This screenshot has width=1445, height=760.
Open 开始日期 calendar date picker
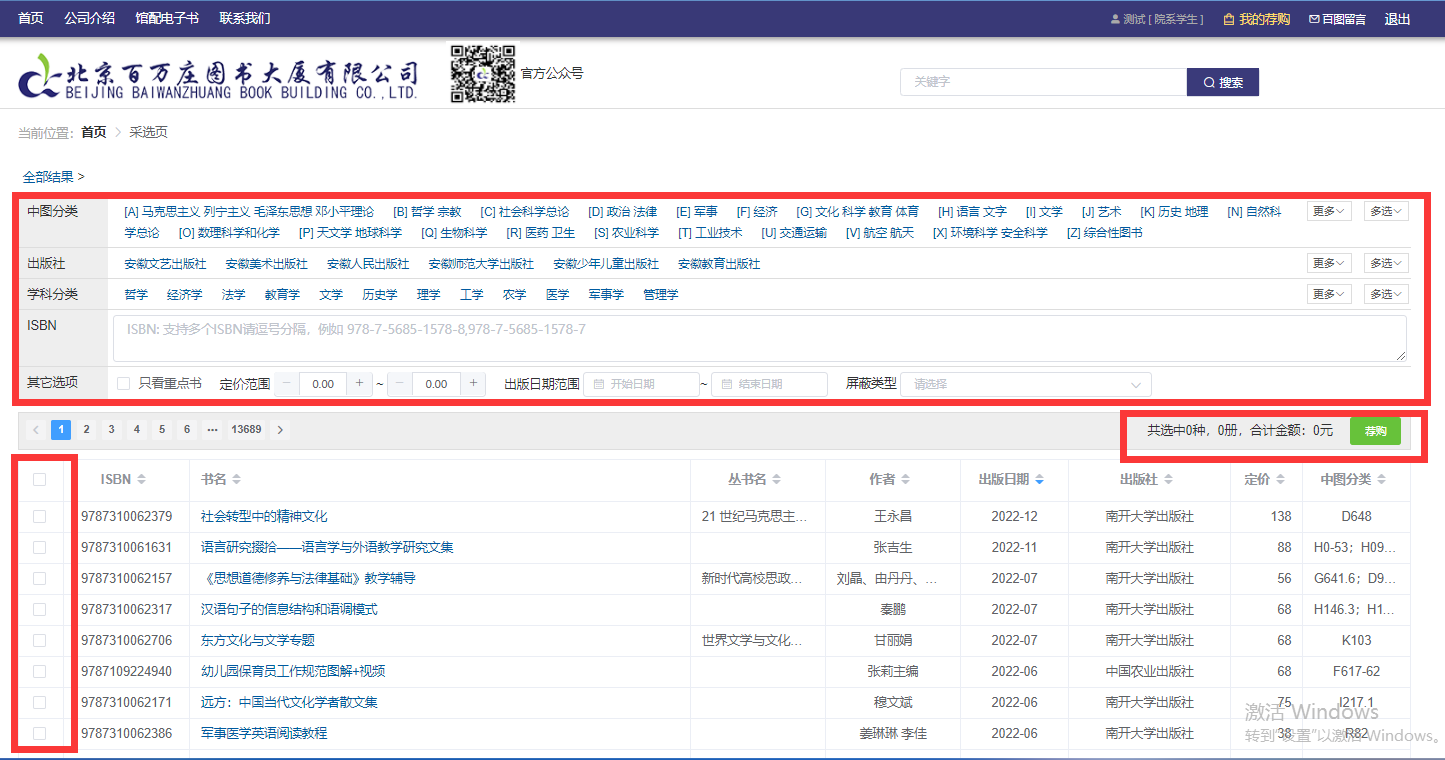point(641,384)
